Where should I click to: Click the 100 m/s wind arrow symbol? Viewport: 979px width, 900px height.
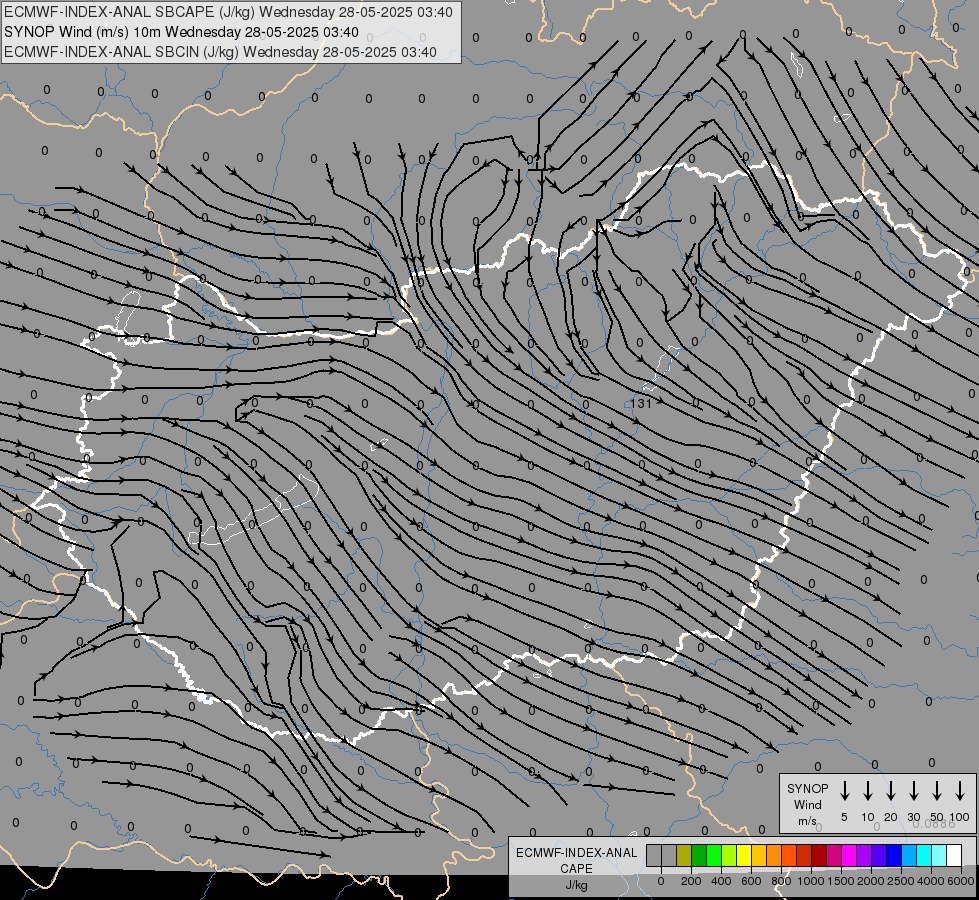[960, 791]
